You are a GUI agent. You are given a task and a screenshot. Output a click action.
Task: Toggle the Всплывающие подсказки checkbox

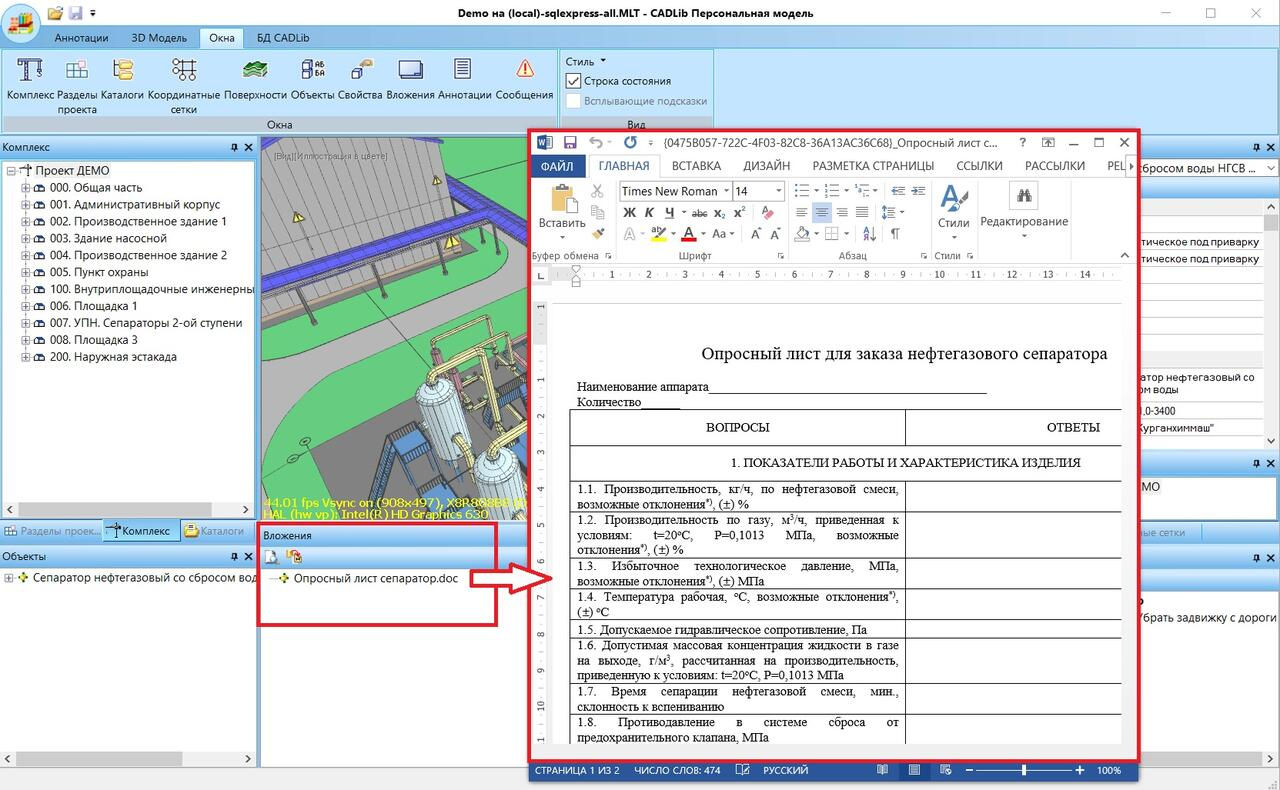(x=574, y=101)
